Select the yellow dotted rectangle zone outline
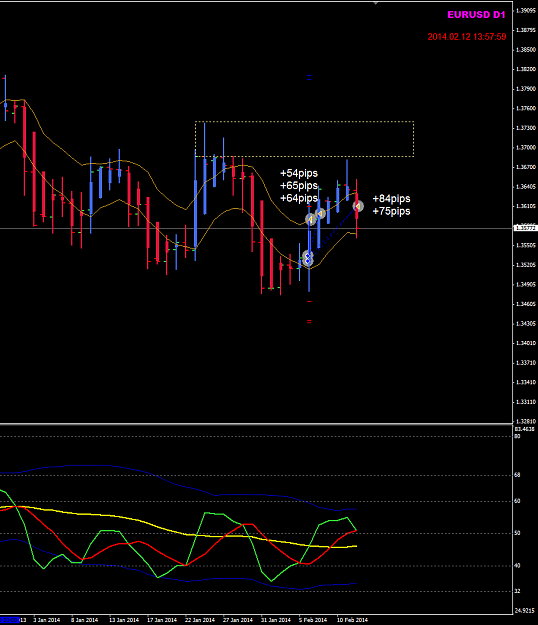538x625 pixels. click(304, 122)
